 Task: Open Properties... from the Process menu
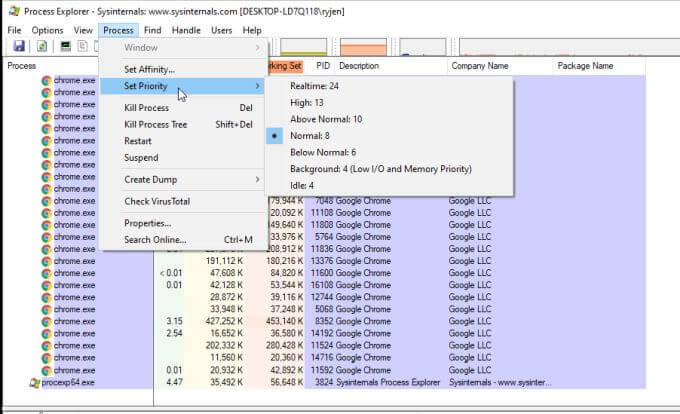pyautogui.click(x=182, y=223)
